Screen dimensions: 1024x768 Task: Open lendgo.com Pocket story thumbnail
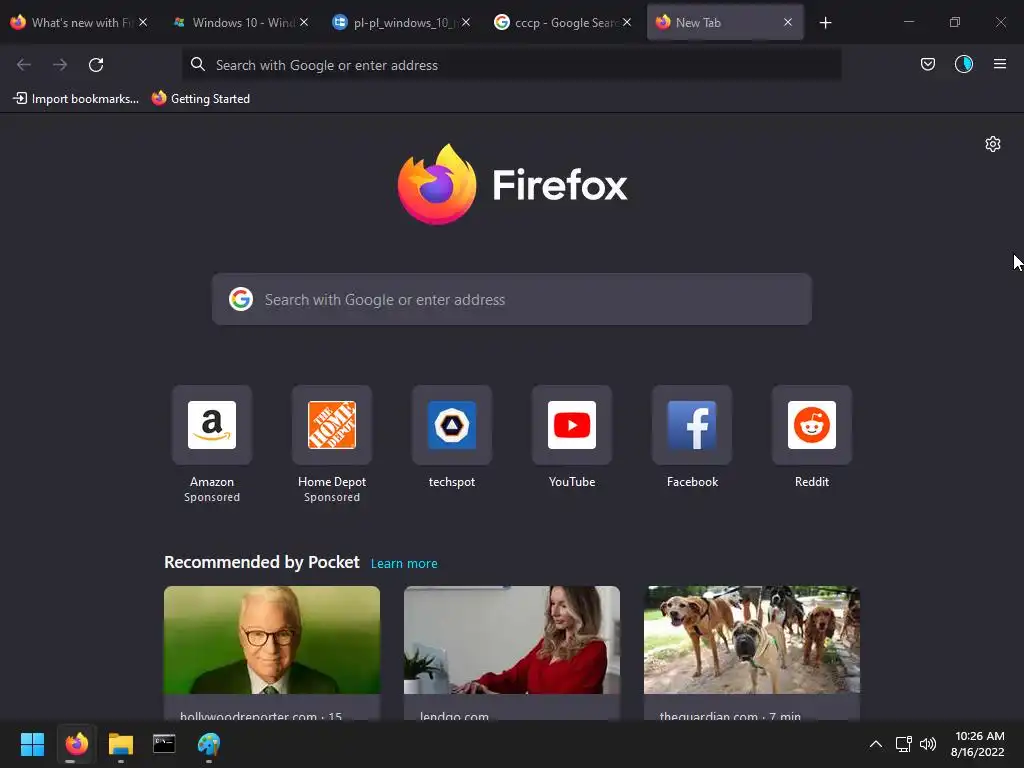coord(512,640)
